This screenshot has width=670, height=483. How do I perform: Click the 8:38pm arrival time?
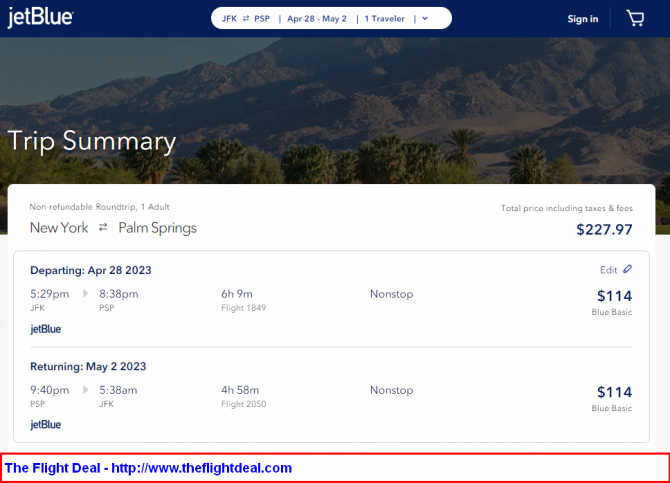click(x=119, y=294)
